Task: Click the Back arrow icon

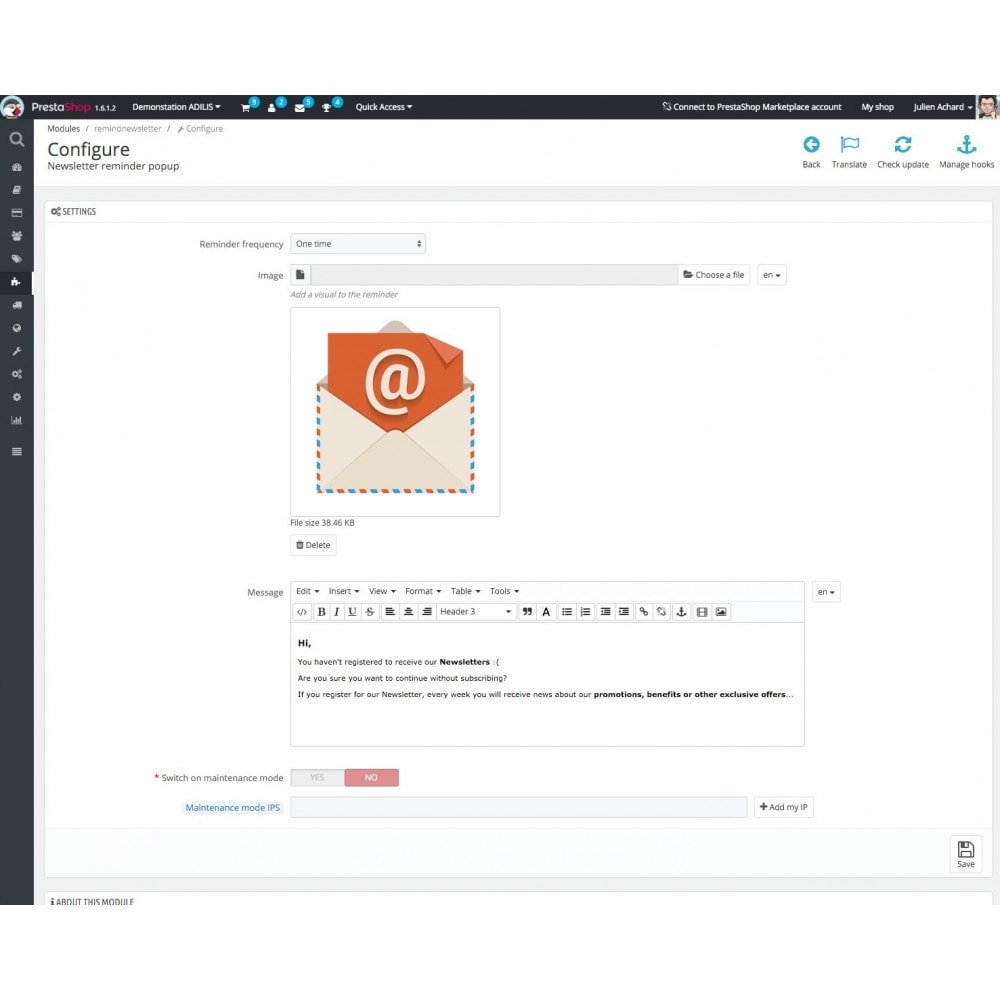Action: (x=811, y=145)
